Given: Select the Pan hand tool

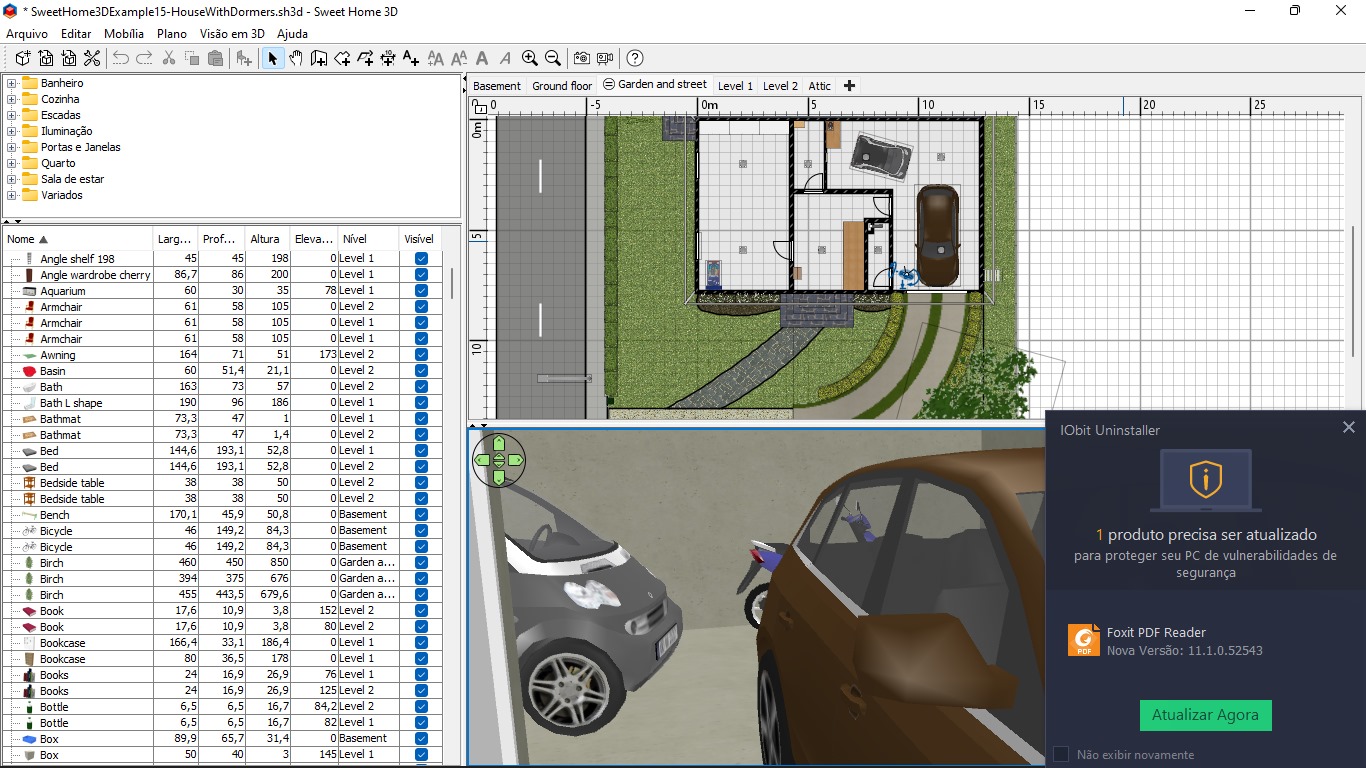Looking at the screenshot, I should [296, 59].
